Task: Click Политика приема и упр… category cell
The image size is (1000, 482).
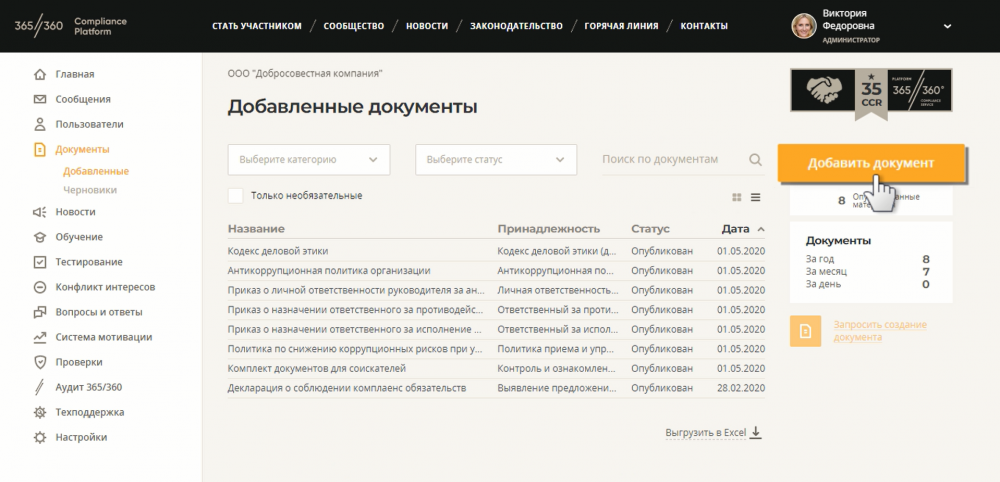Action: coord(557,349)
